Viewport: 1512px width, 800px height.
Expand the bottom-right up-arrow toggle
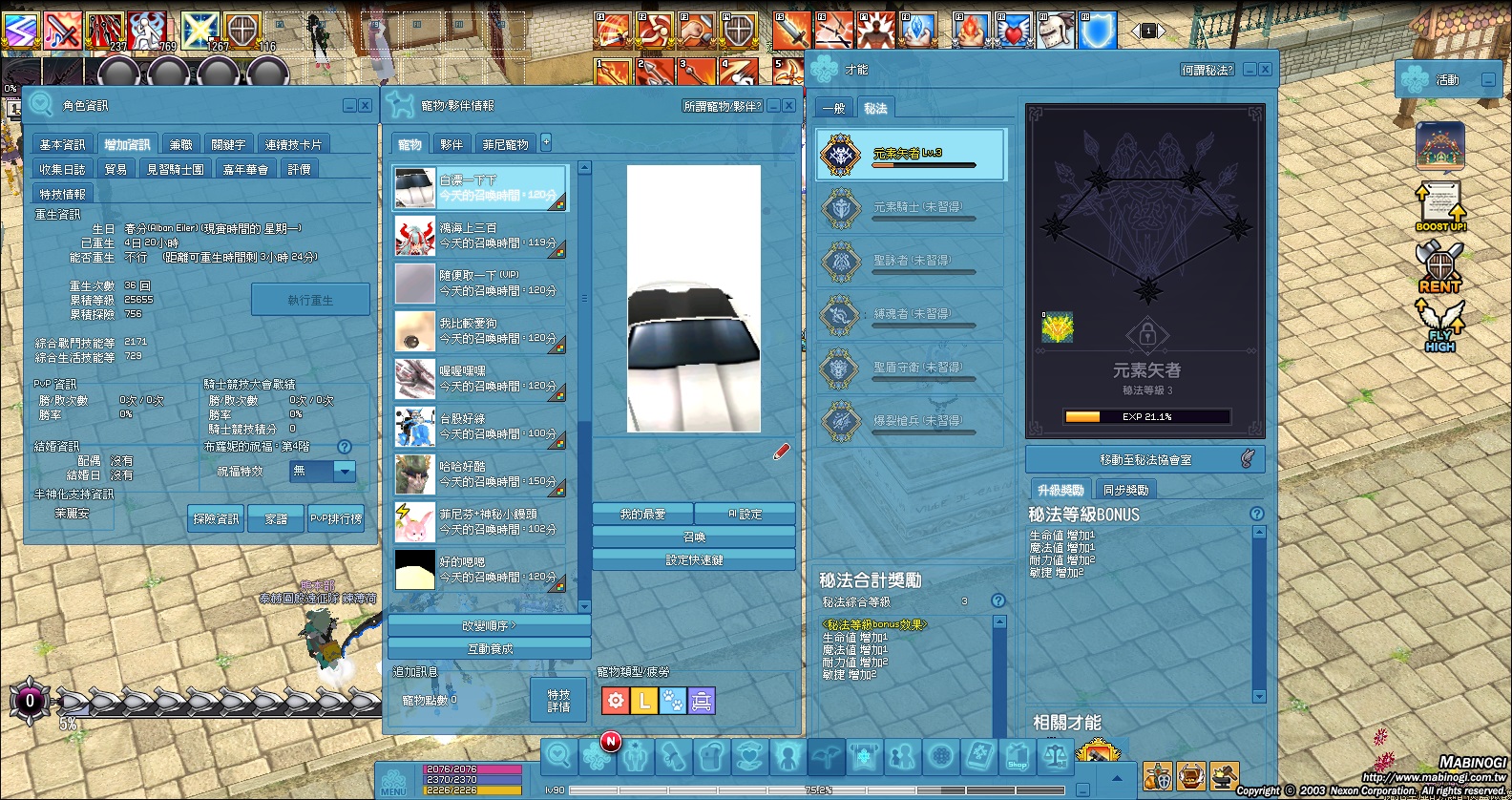(x=1117, y=778)
